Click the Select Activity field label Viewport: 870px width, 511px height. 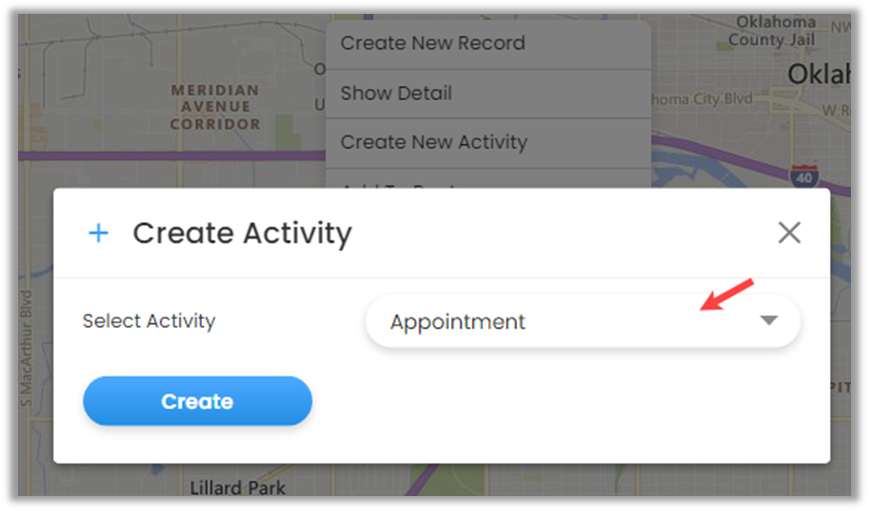click(x=149, y=321)
